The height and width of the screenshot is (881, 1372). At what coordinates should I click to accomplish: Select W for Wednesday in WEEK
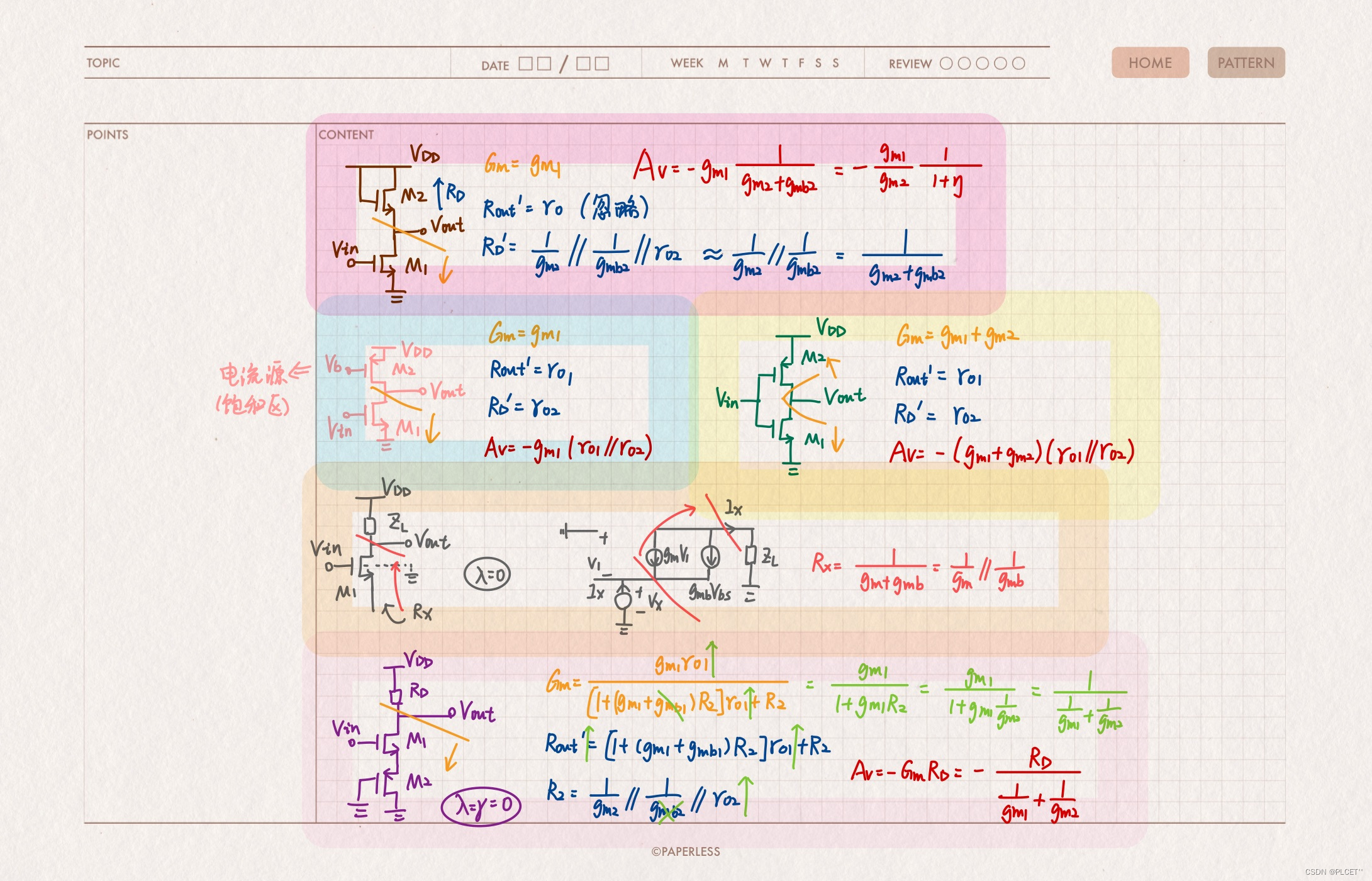click(765, 63)
